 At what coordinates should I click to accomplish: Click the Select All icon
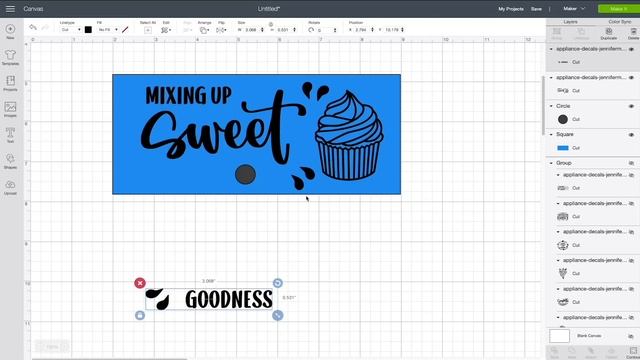coord(148,30)
